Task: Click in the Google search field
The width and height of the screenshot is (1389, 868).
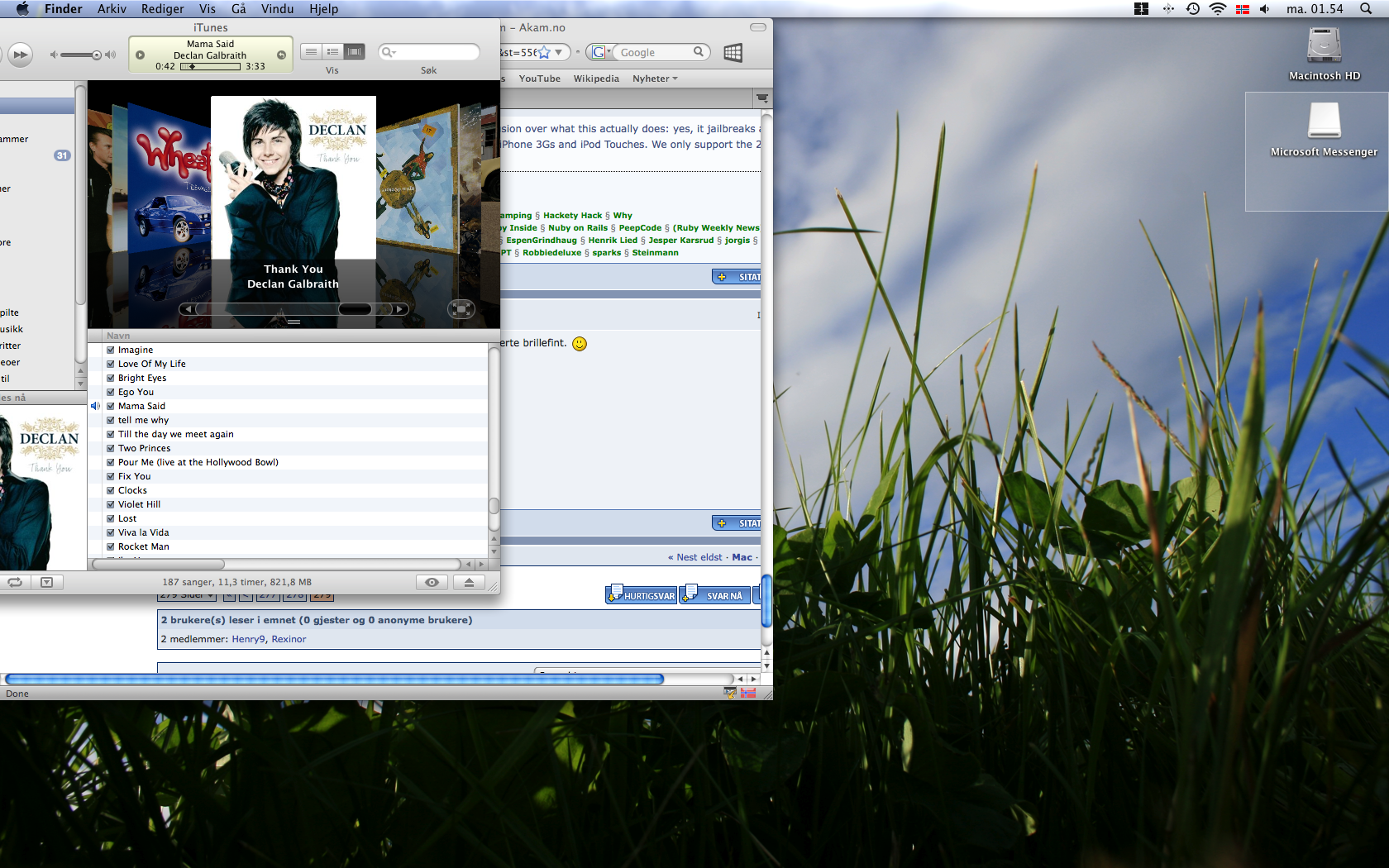Action: click(x=654, y=52)
